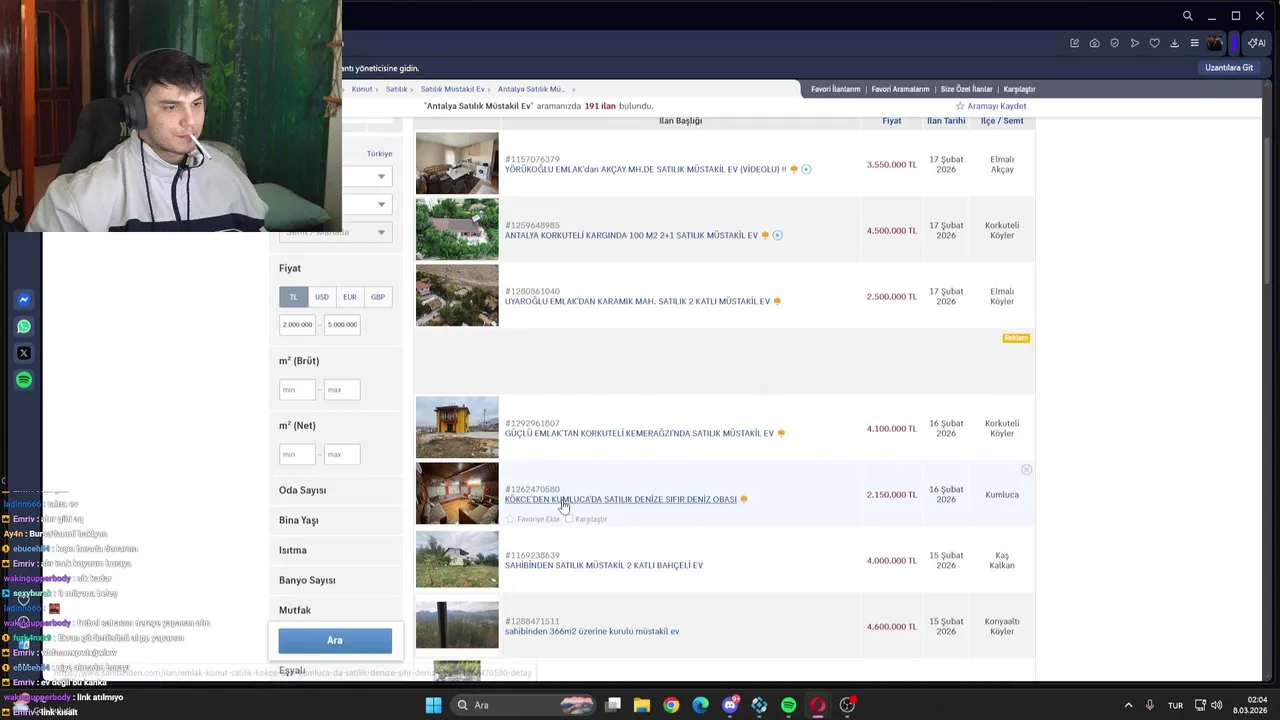
Task: Open Discord from the taskbar
Action: click(x=730, y=705)
